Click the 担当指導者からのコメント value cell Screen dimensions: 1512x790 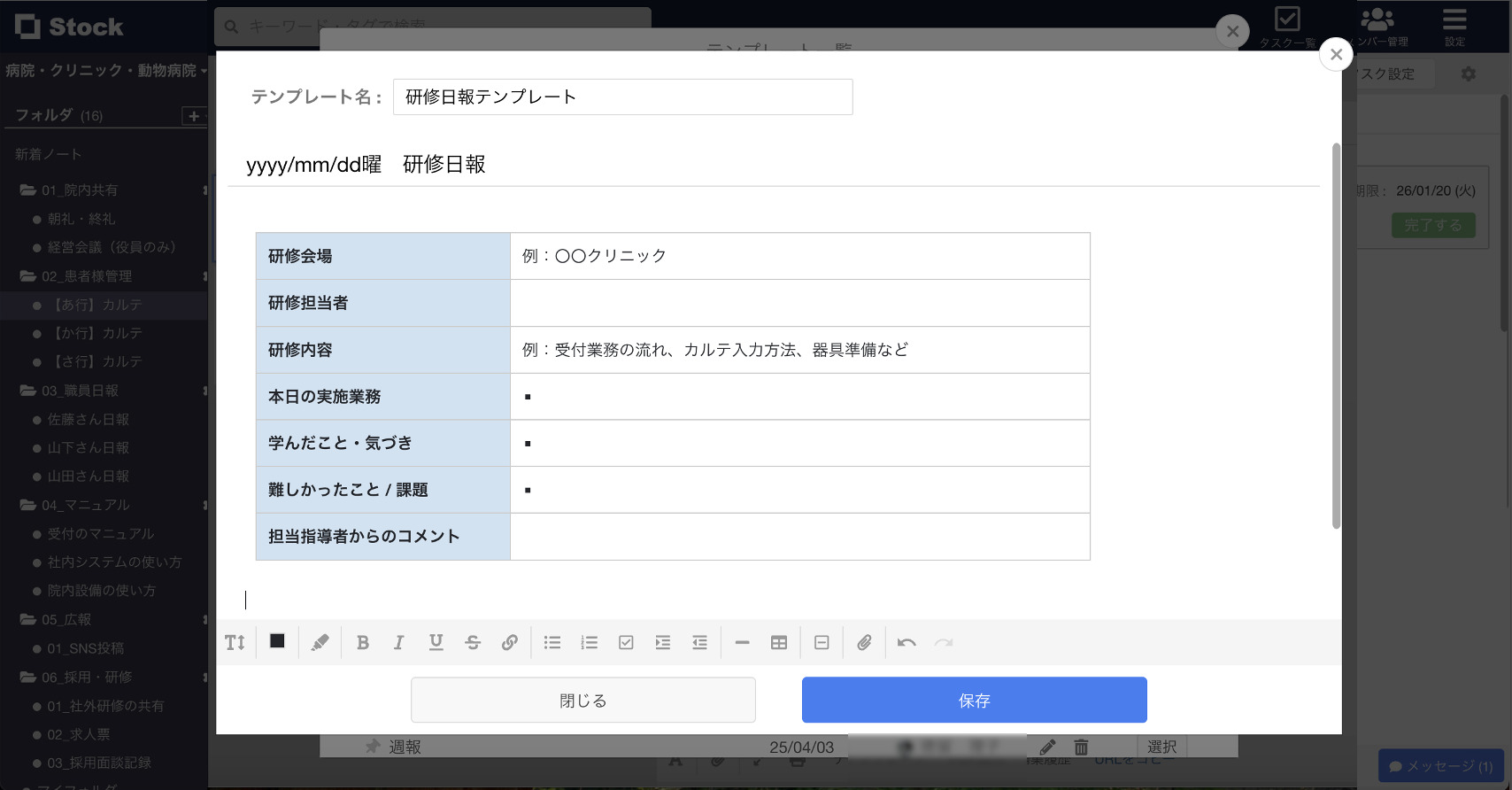800,537
